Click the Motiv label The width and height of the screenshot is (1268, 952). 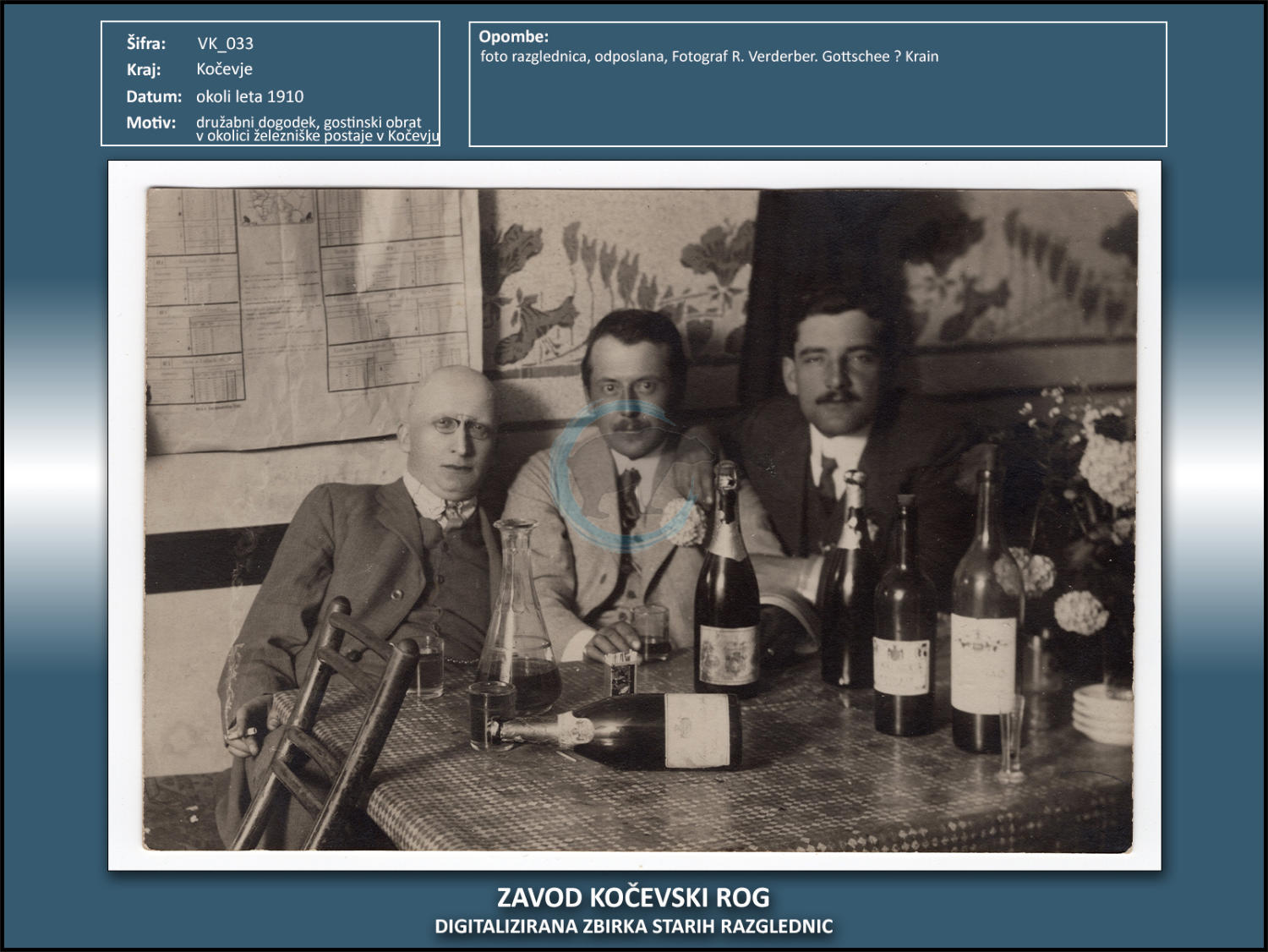click(x=151, y=123)
